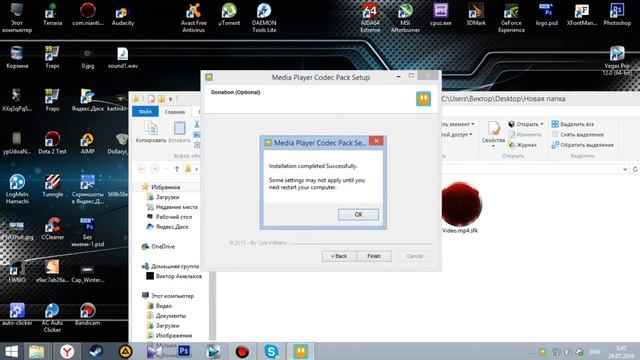
Task: Select the Recycle Bin (Корзина) icon
Action: click(x=17, y=57)
